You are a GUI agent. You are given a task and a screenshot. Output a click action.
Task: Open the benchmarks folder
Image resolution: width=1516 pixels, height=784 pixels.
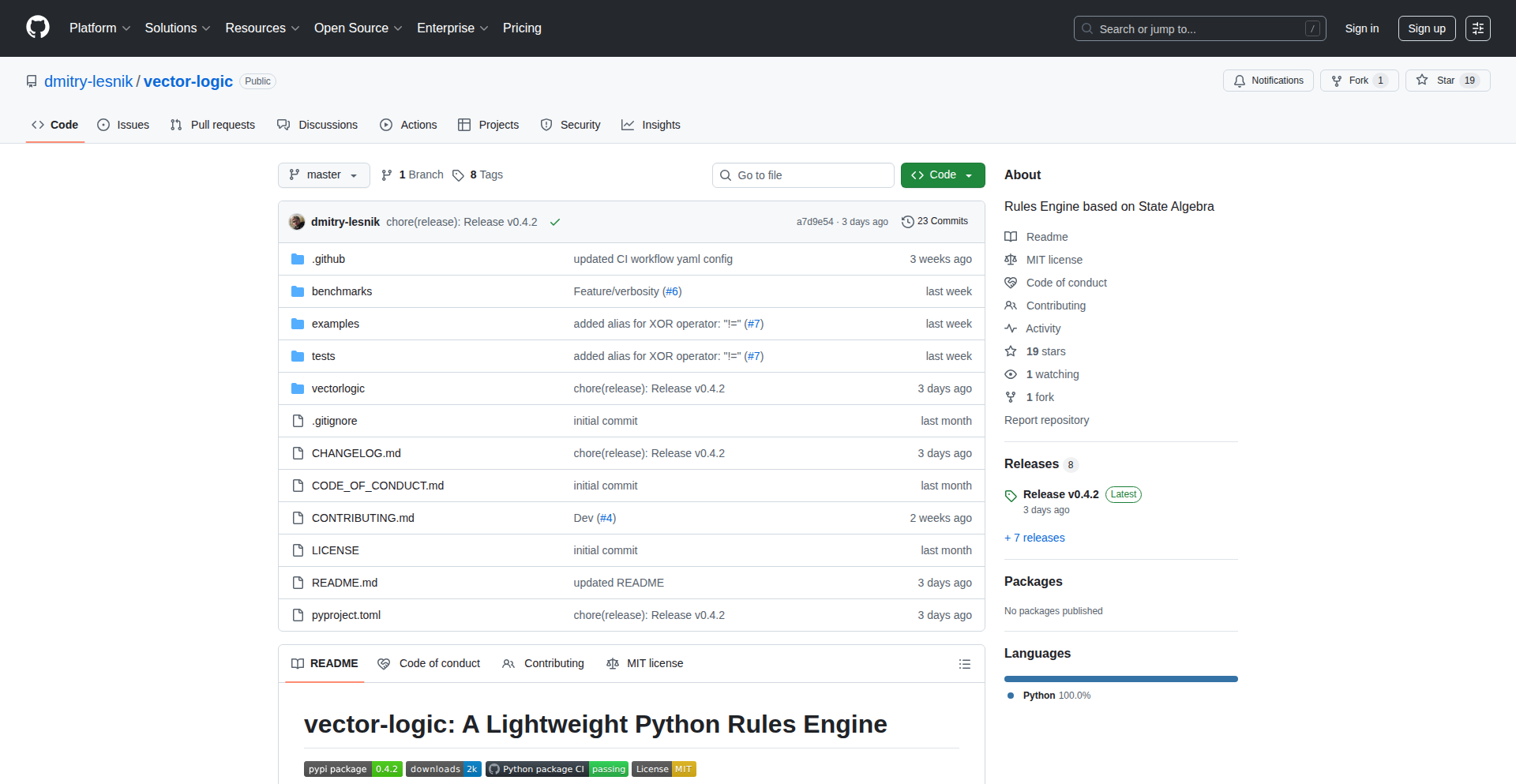pyautogui.click(x=341, y=291)
